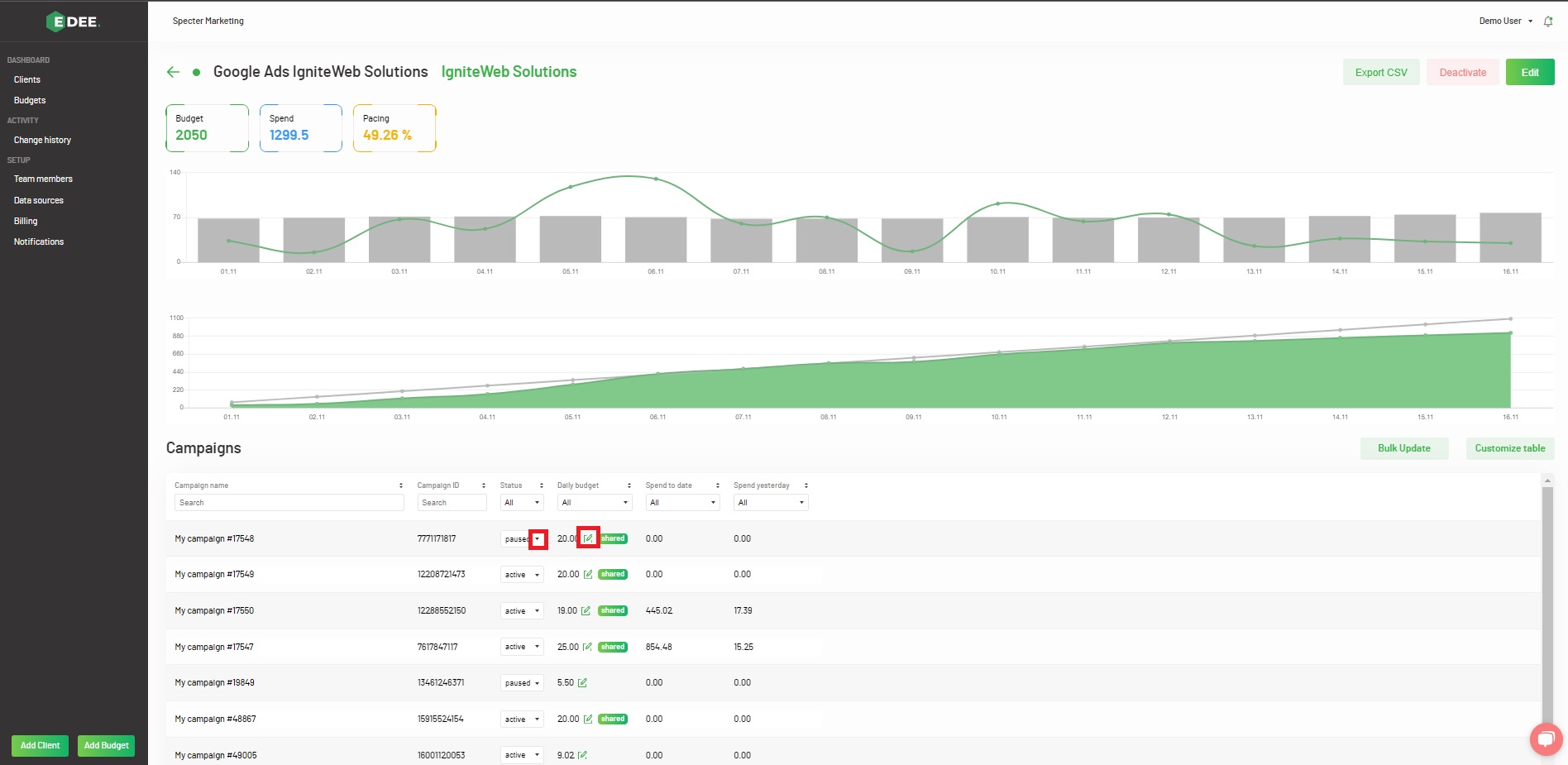Open status dropdown for My campaign #17549
Screen dimensions: 1568x765
tap(522, 575)
